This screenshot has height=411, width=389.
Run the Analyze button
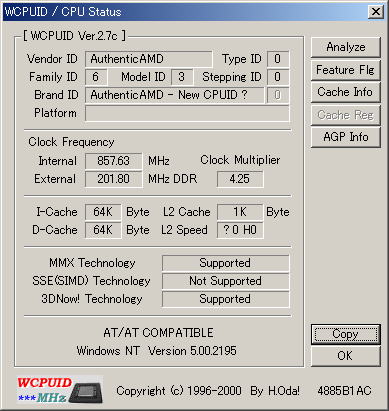(x=346, y=47)
